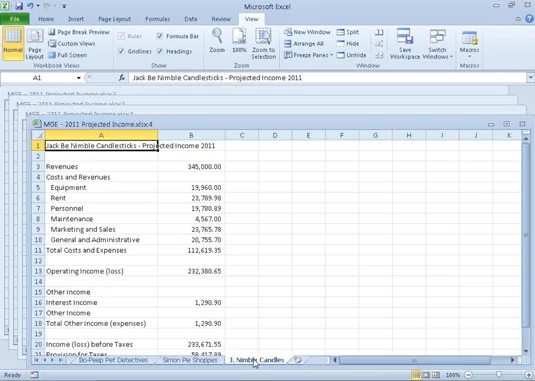
Task: Click in the formula bar text
Action: click(217, 78)
